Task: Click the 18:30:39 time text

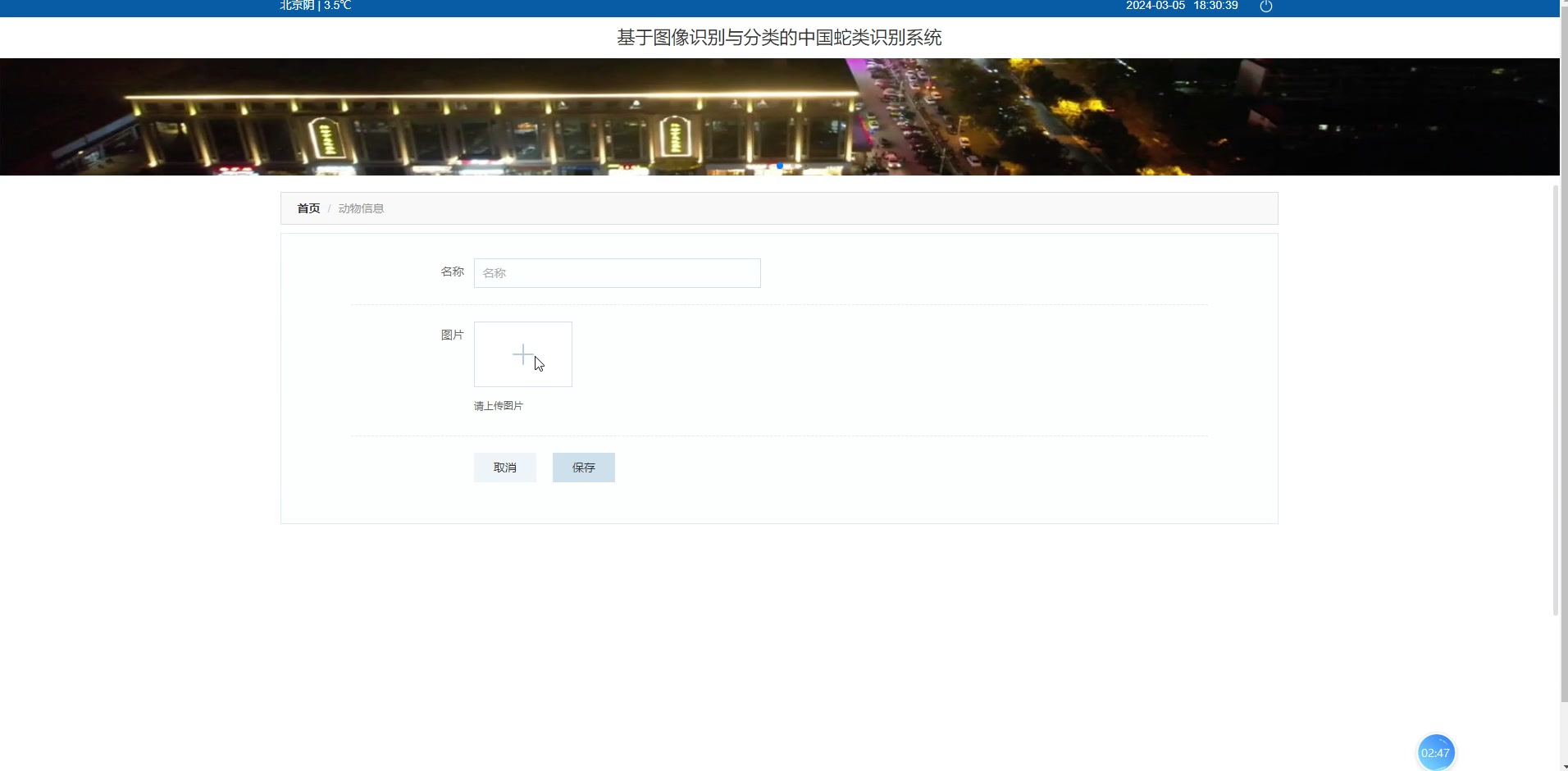Action: [x=1215, y=6]
